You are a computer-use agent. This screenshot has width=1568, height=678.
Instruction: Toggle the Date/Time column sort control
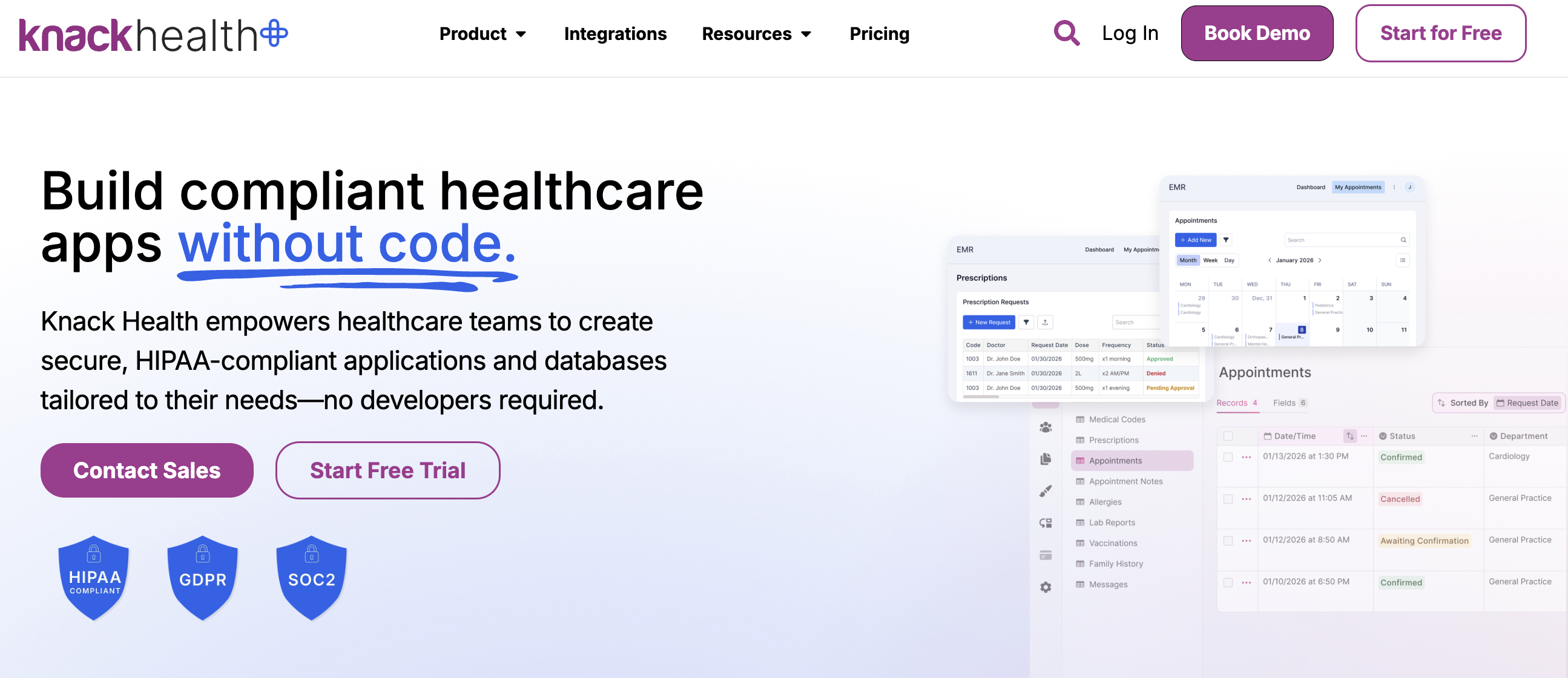(1350, 436)
